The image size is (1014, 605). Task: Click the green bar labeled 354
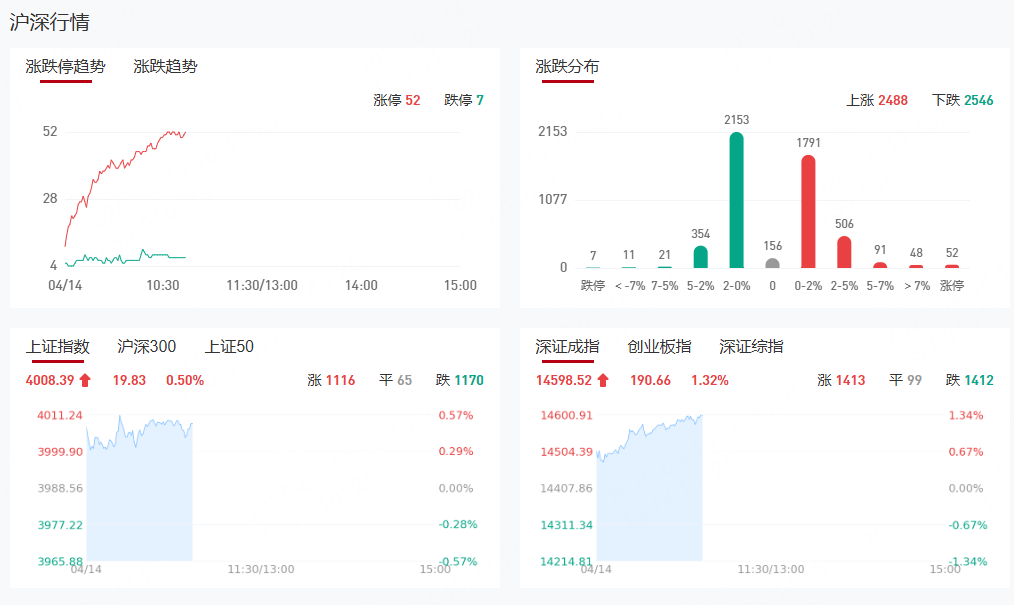click(701, 257)
